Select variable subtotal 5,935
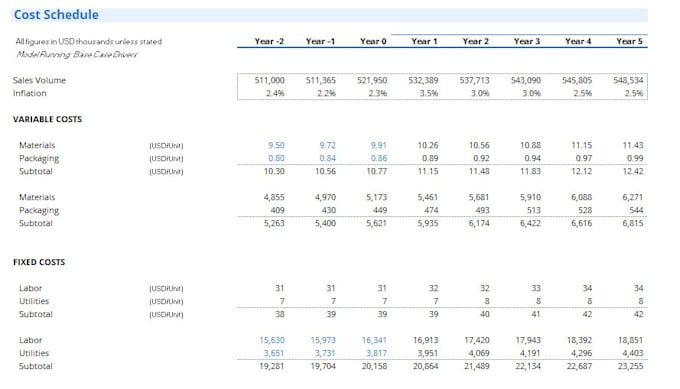680x389 pixels. coord(428,223)
